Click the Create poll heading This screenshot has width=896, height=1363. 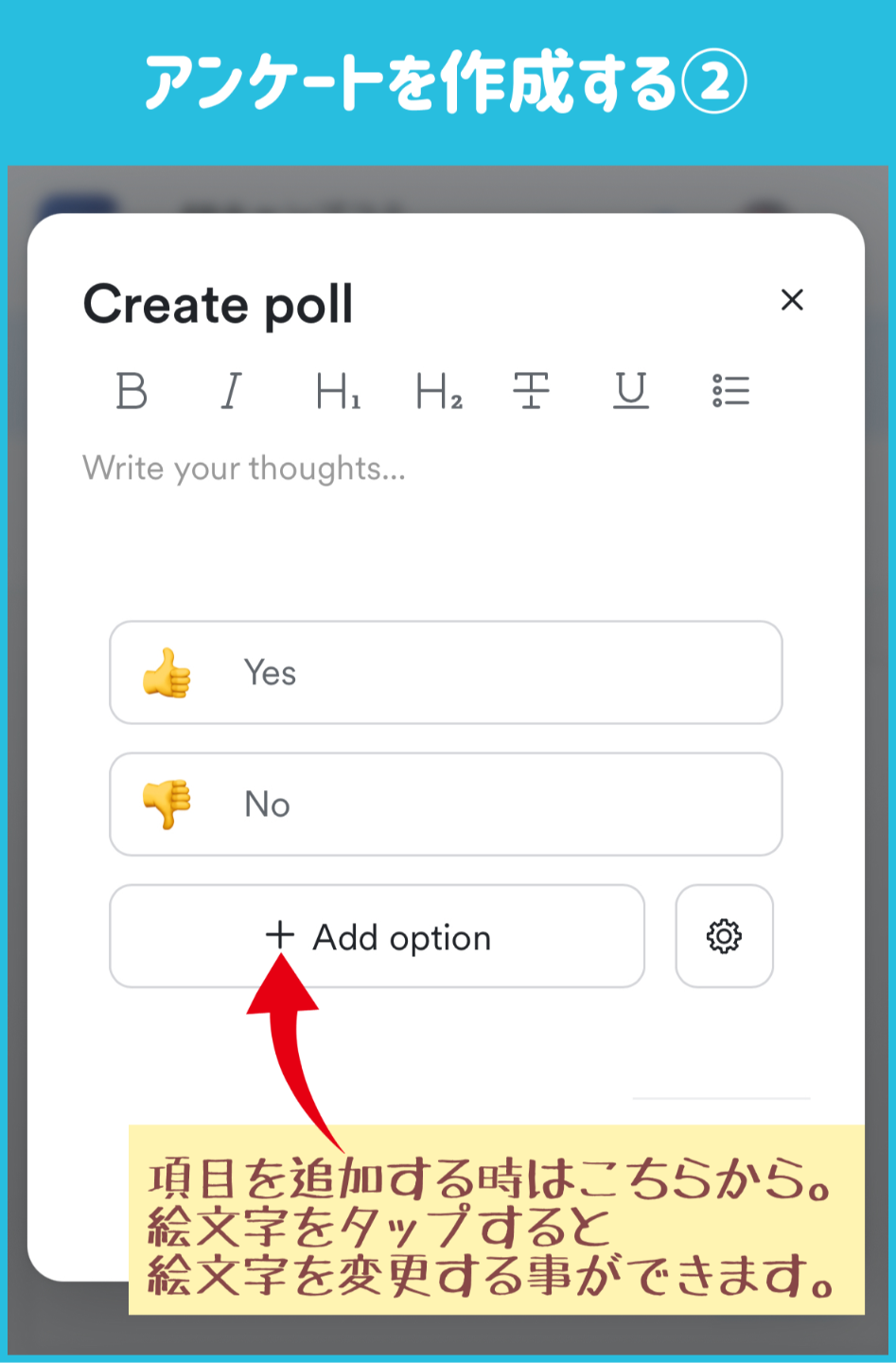tap(219, 305)
